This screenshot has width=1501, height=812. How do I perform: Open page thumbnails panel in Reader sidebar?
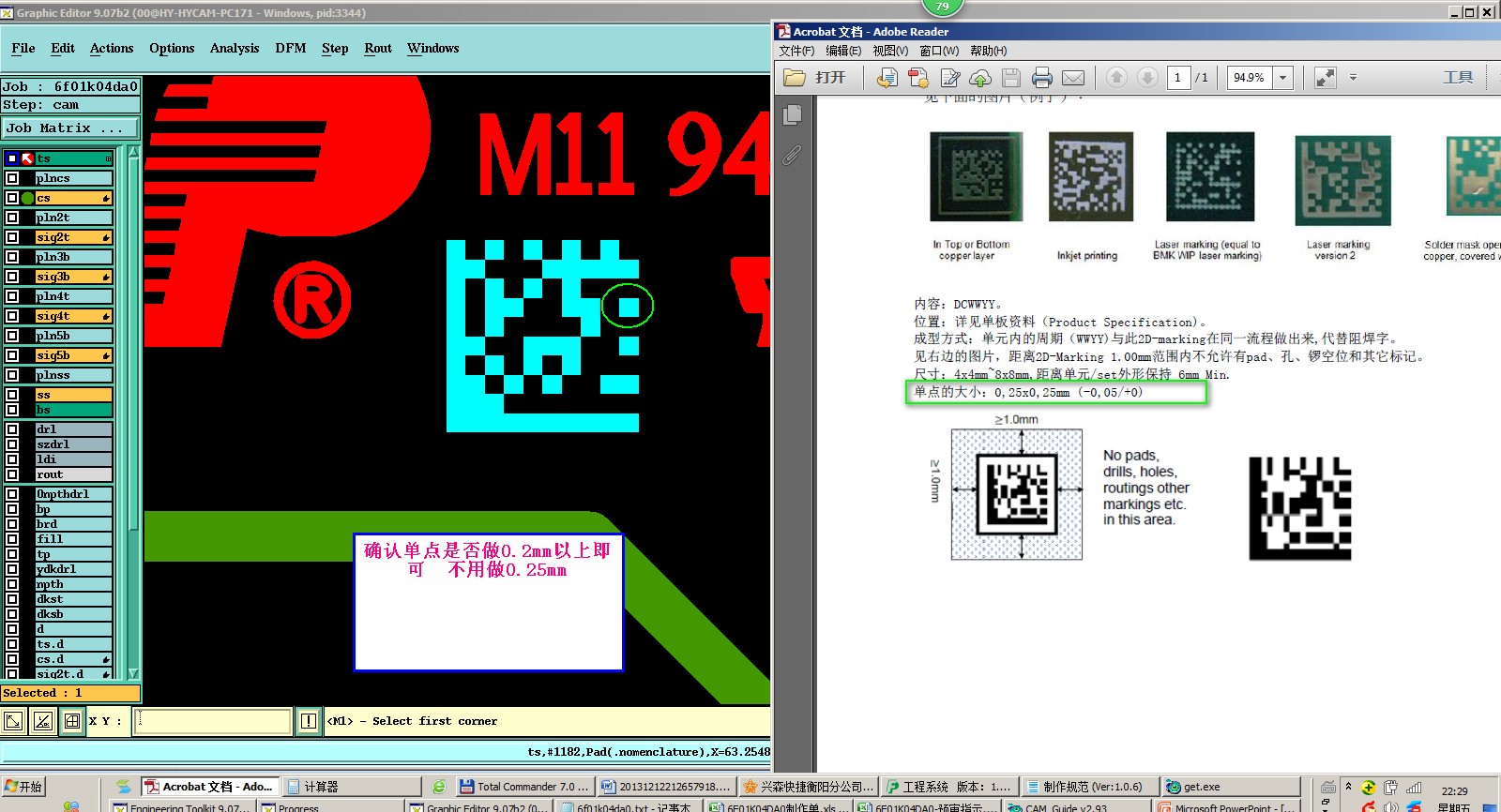point(793,114)
